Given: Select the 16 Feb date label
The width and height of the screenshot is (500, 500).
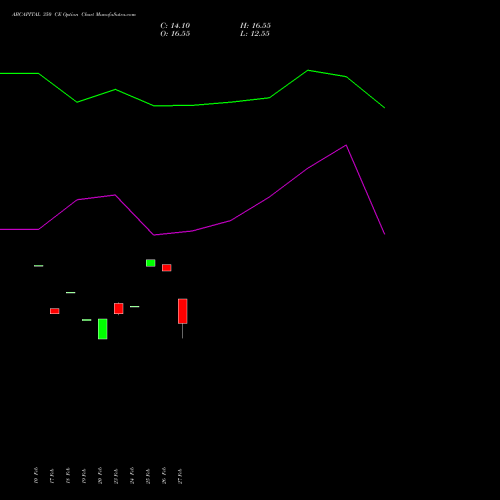Looking at the screenshot, I should (36, 475).
